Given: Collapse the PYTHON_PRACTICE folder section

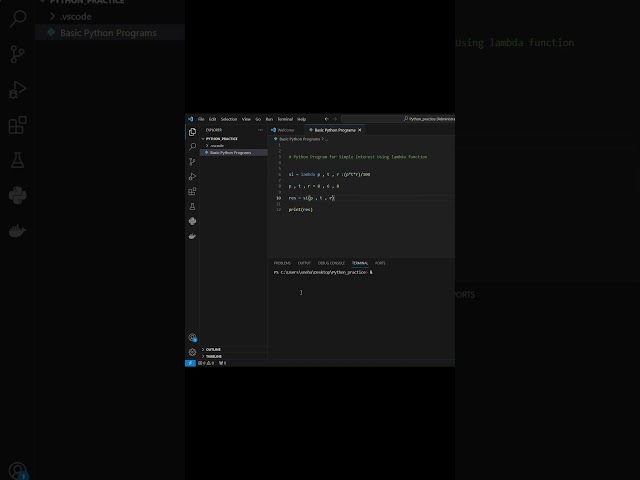Looking at the screenshot, I should (233, 139).
